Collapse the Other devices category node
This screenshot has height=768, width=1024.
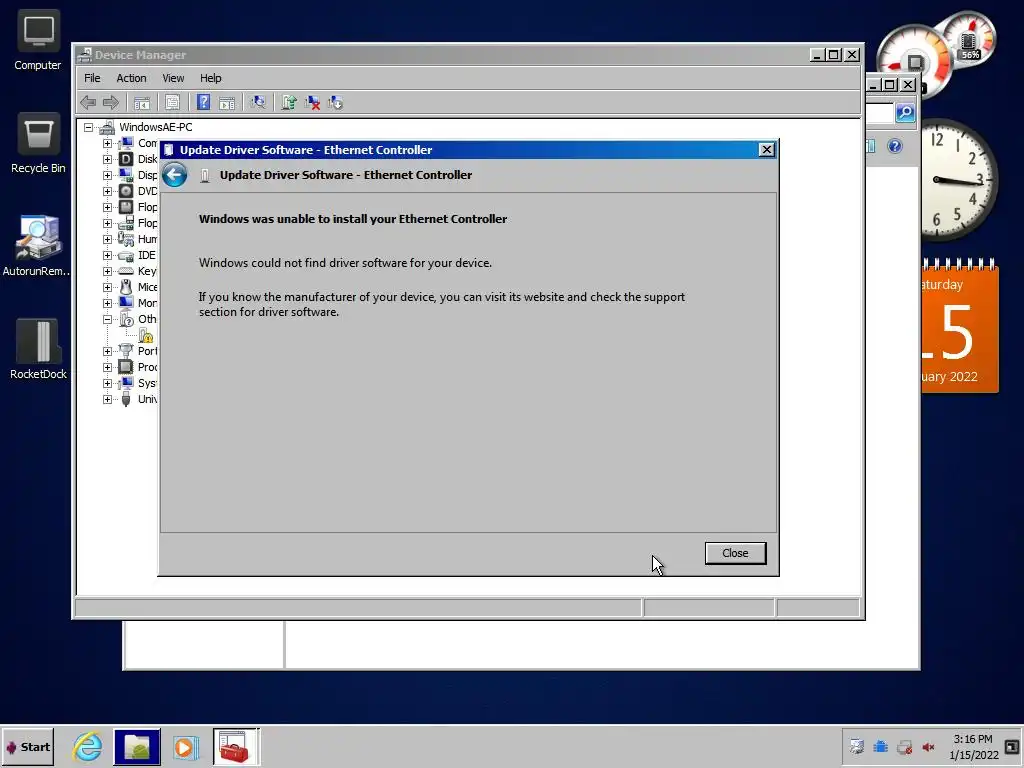[107, 319]
